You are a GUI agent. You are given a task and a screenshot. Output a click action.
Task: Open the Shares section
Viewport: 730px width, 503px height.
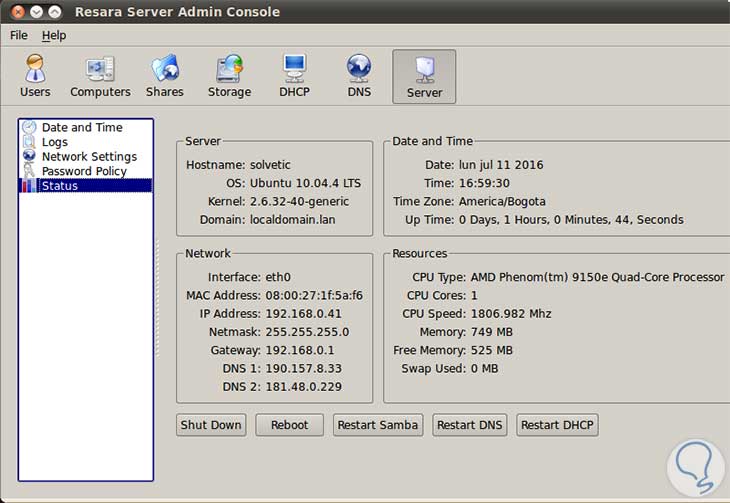point(165,76)
